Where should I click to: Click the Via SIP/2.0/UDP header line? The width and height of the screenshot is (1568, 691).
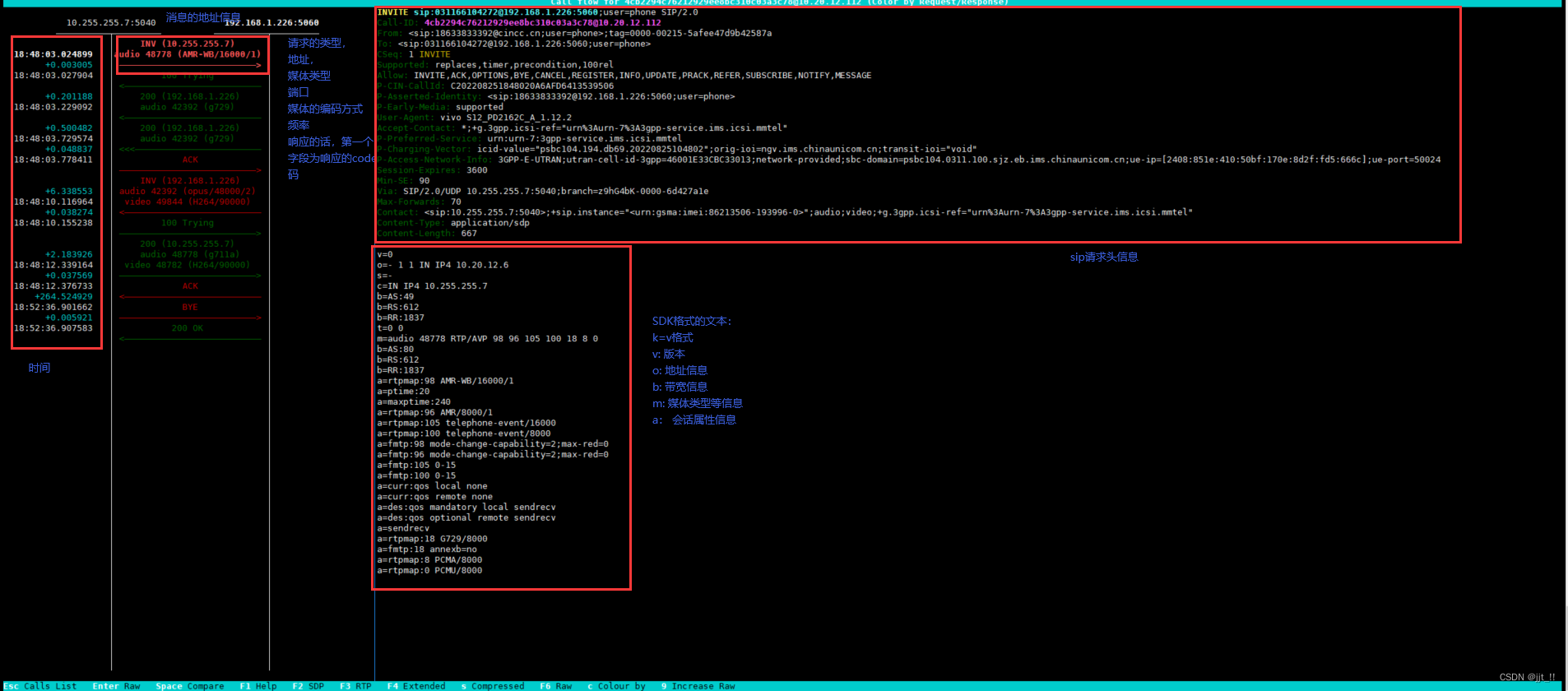pos(543,191)
